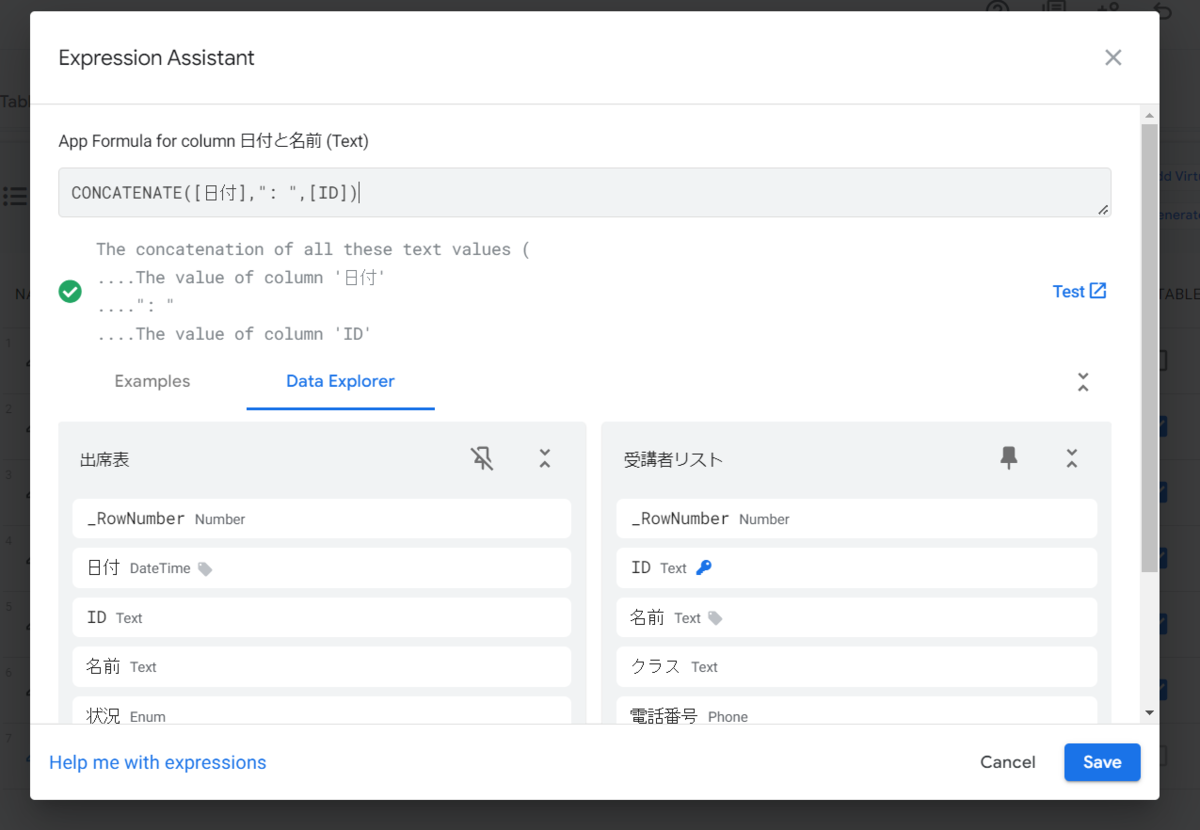Image resolution: width=1200 pixels, height=830 pixels.
Task: Click the label tag icon next to 日付
Action: click(205, 569)
